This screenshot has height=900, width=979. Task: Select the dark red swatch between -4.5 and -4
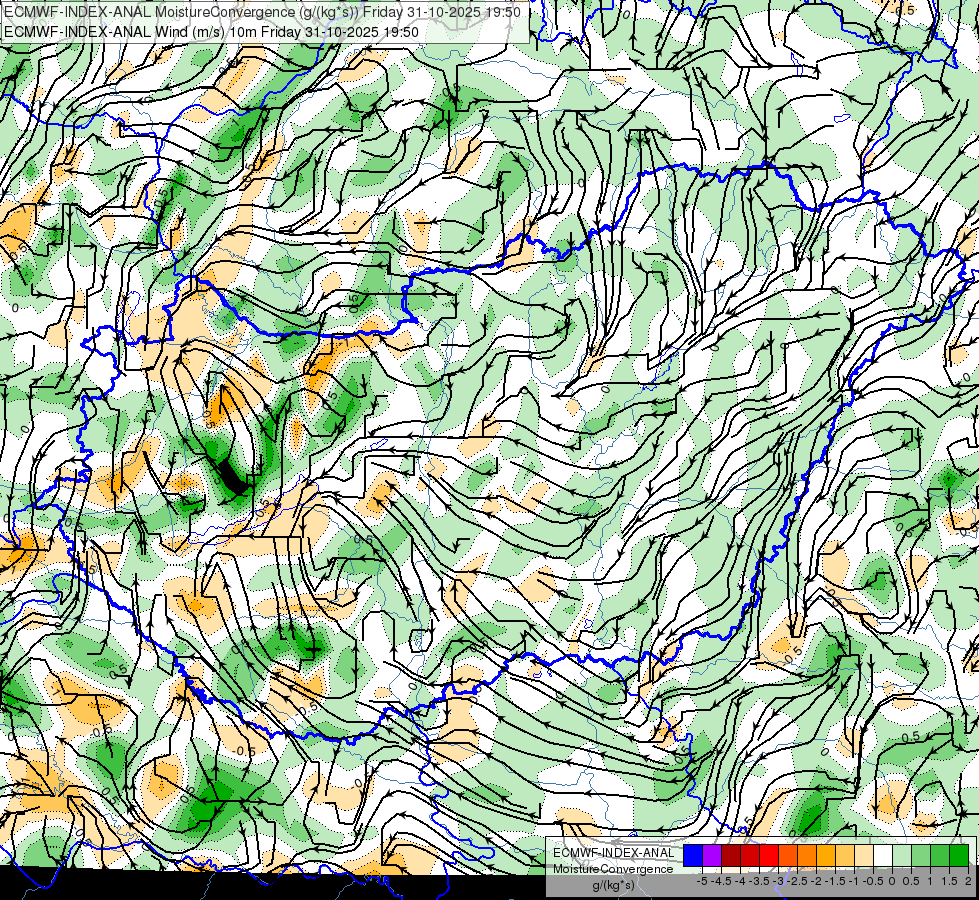tap(731, 856)
